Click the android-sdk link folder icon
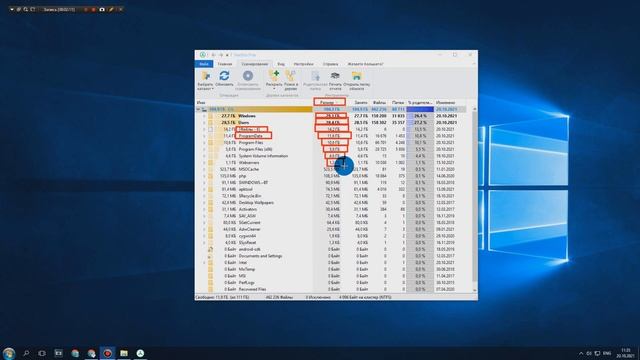This screenshot has height=360, width=640. coord(211,249)
